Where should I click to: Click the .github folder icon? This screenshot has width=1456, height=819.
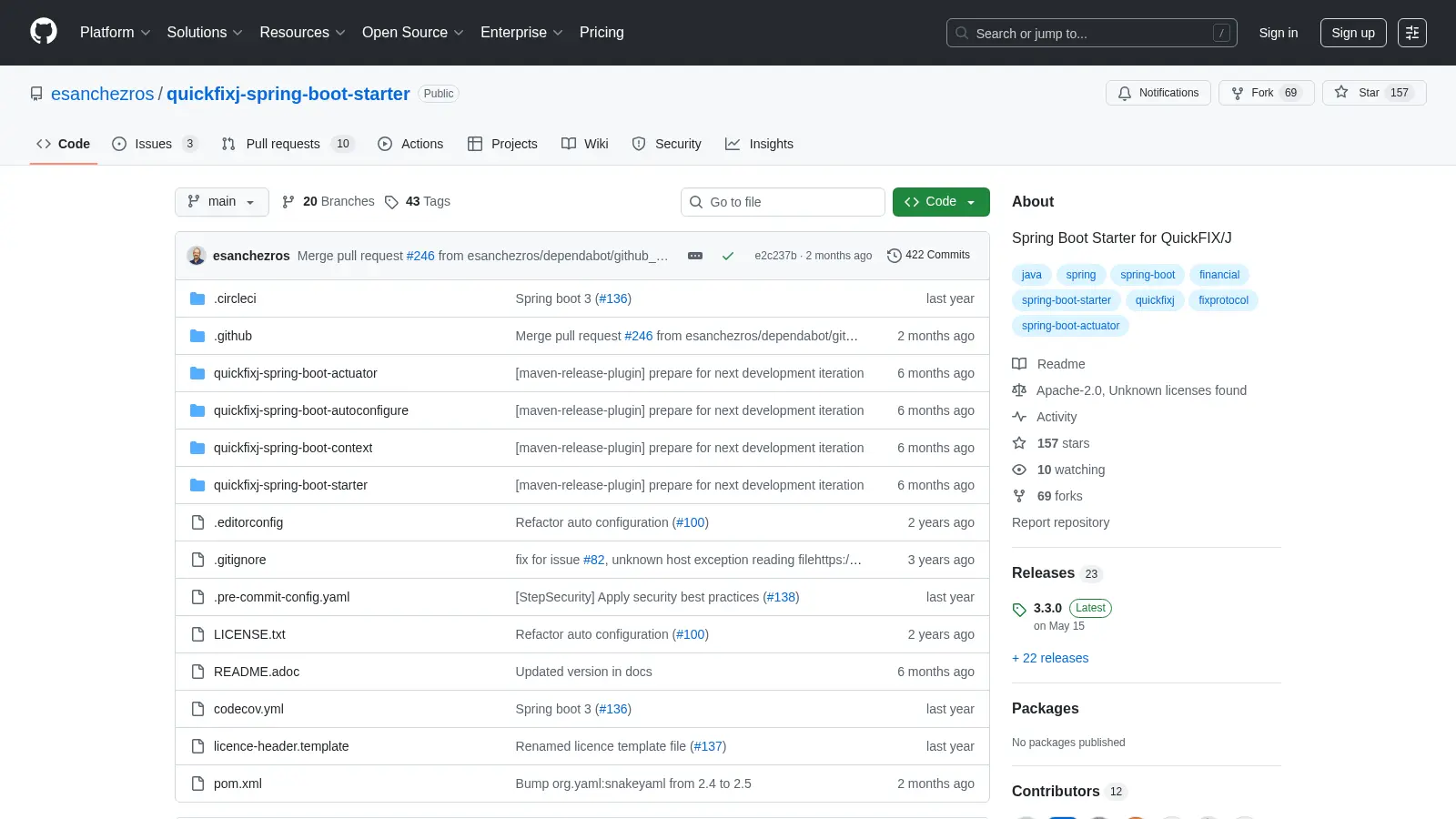click(197, 336)
